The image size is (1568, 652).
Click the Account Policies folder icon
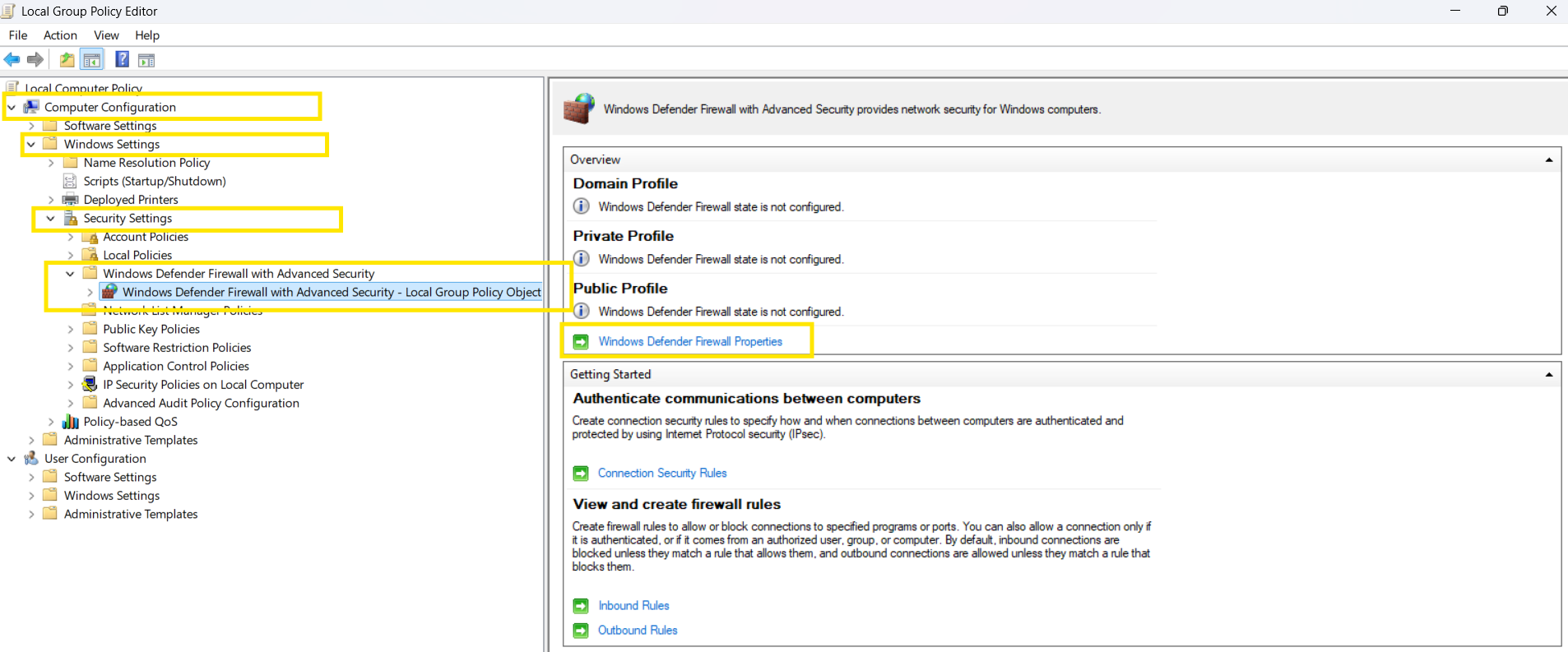(90, 237)
